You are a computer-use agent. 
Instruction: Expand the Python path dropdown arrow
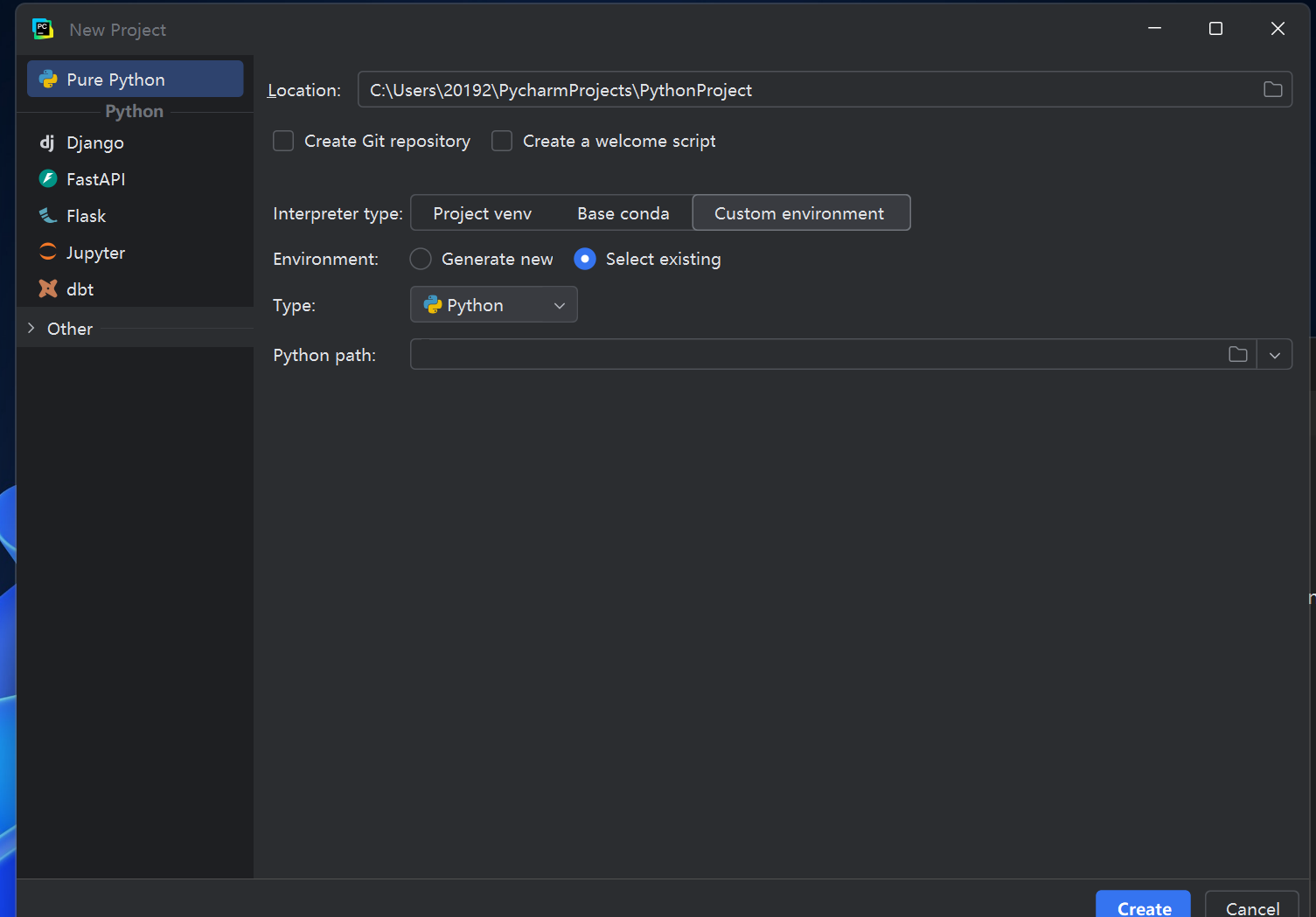(1275, 354)
